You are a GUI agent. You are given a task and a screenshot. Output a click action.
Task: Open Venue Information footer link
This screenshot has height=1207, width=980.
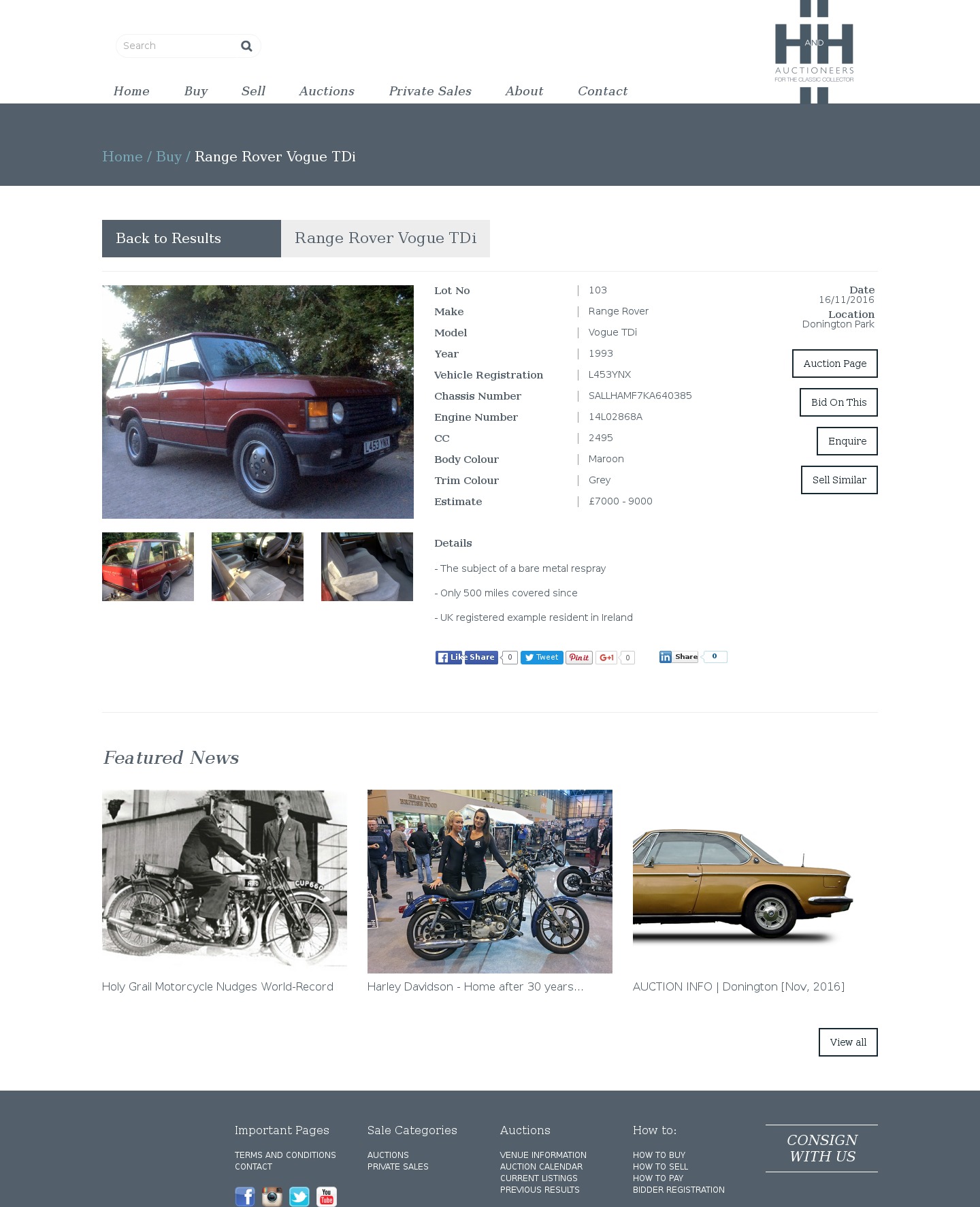(543, 1155)
